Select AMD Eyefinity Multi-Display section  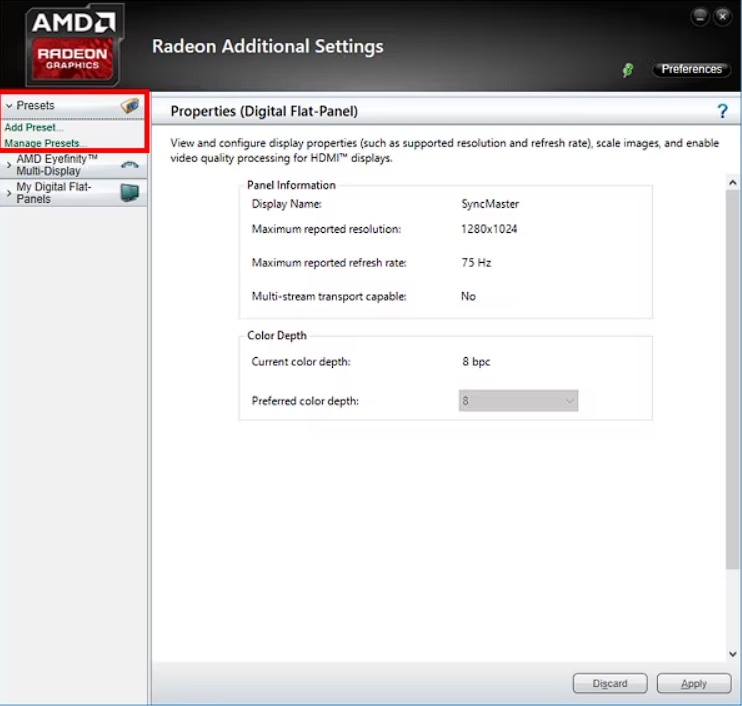coord(73,165)
